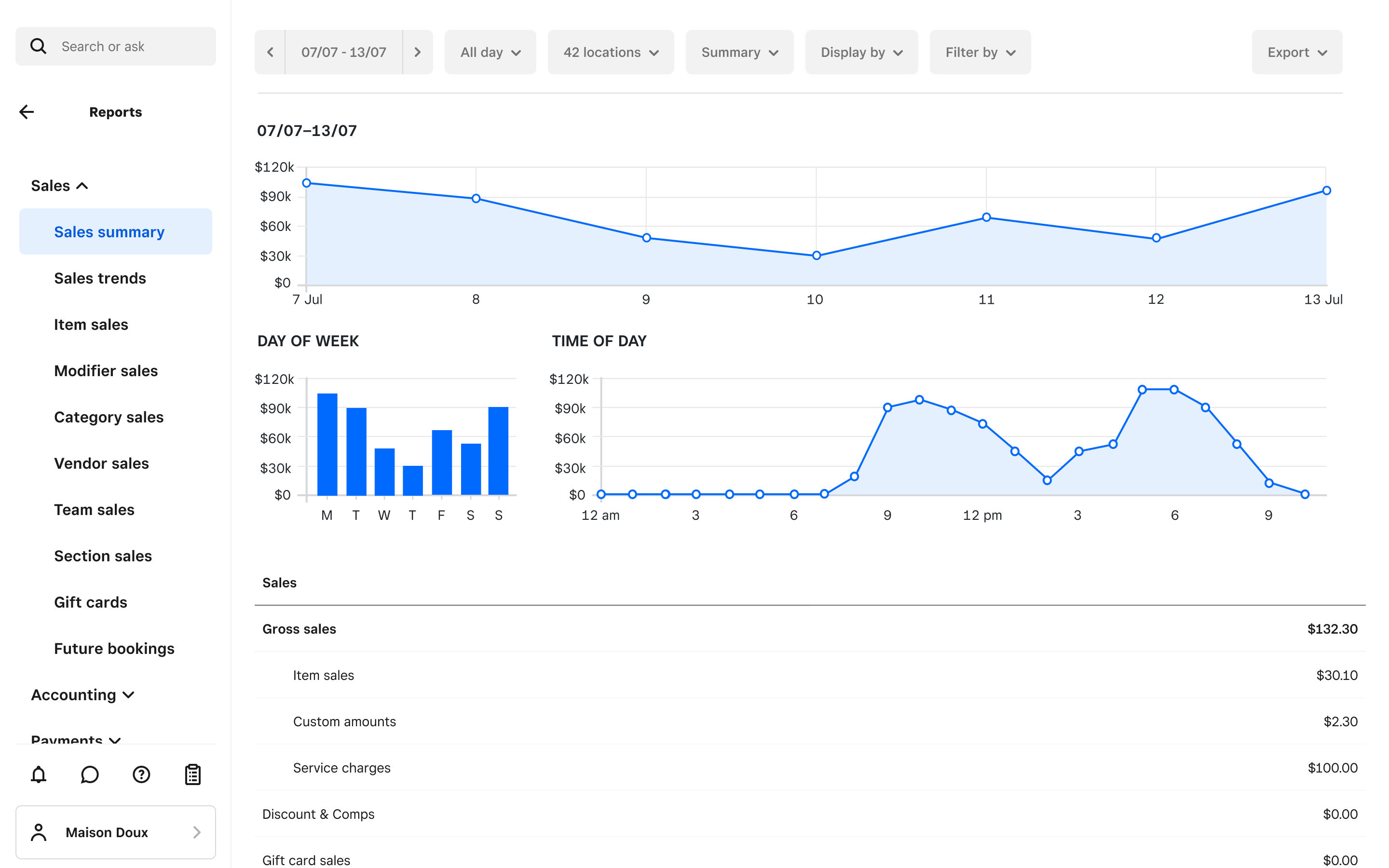Open the Maison Doux account menu
This screenshot has width=1389, height=868.
(x=115, y=832)
